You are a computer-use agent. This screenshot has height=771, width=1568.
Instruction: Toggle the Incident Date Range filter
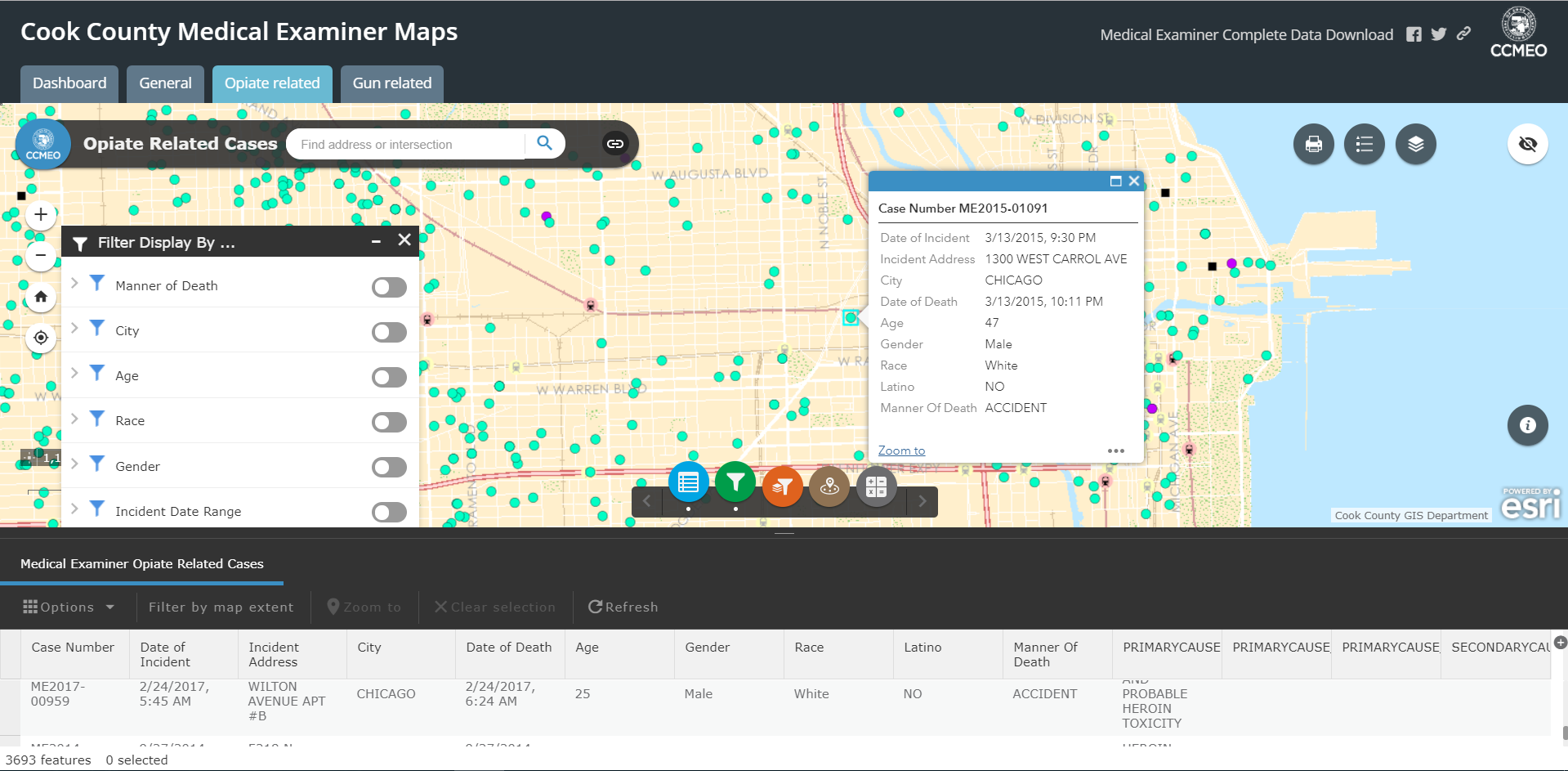pyautogui.click(x=389, y=512)
